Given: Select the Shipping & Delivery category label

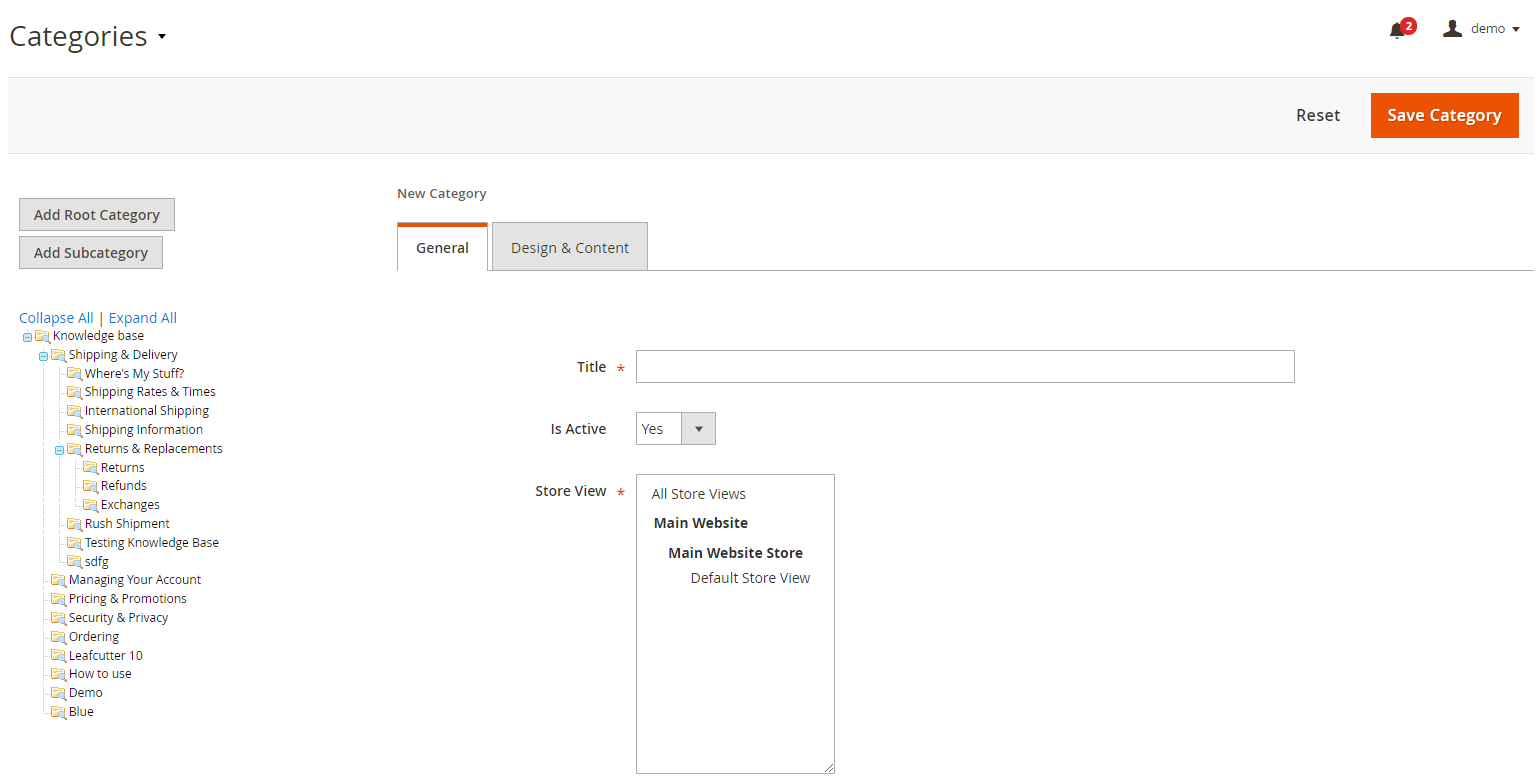Looking at the screenshot, I should 123,355.
